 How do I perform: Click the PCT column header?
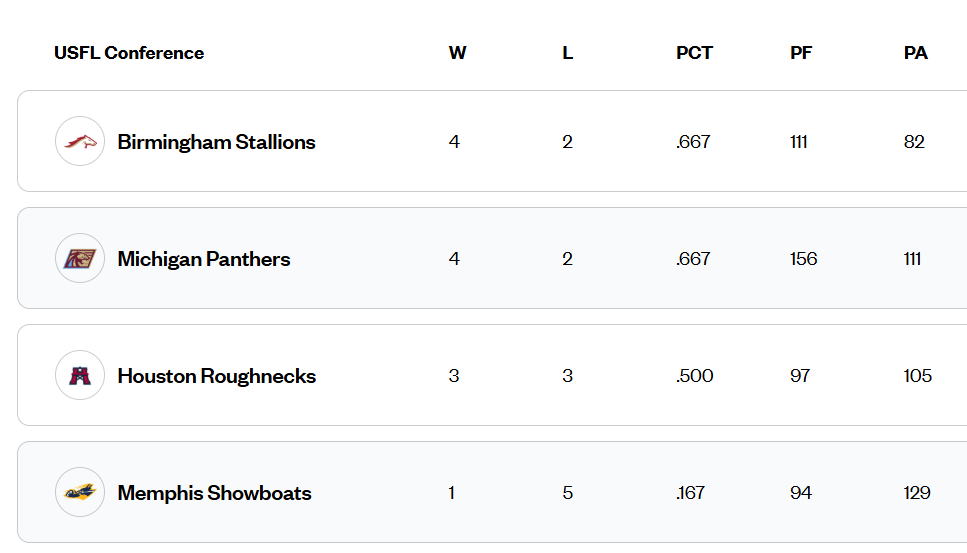(694, 53)
